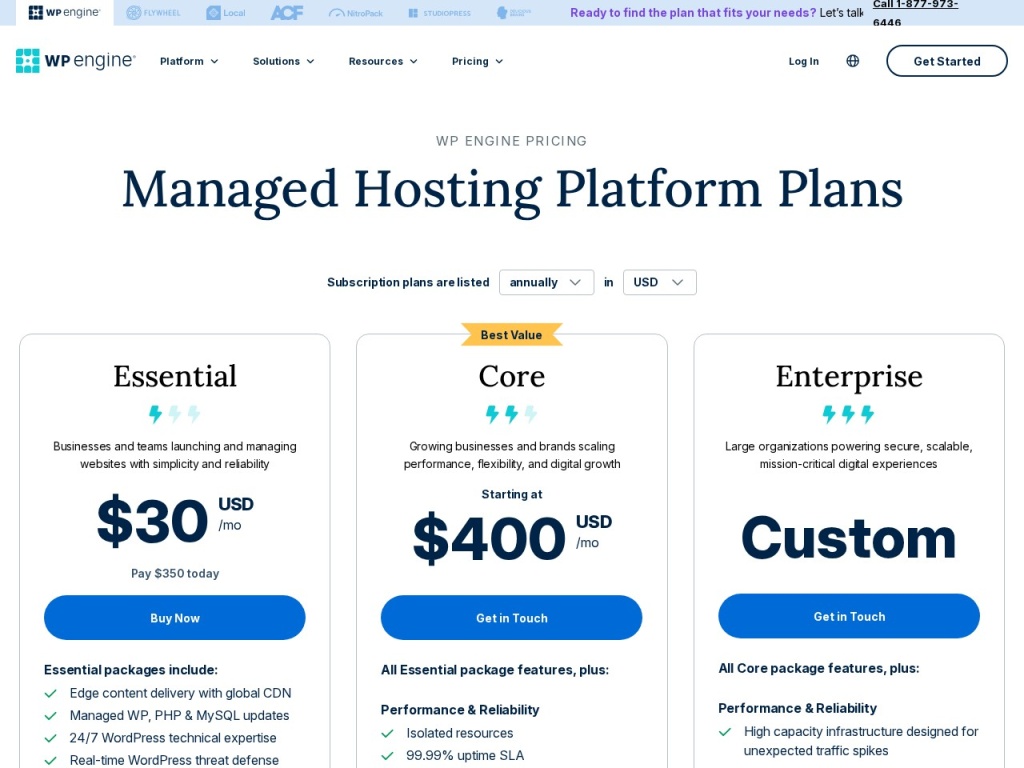Click 'Essential packages include:' heading
The width and height of the screenshot is (1024, 768).
[x=131, y=669]
